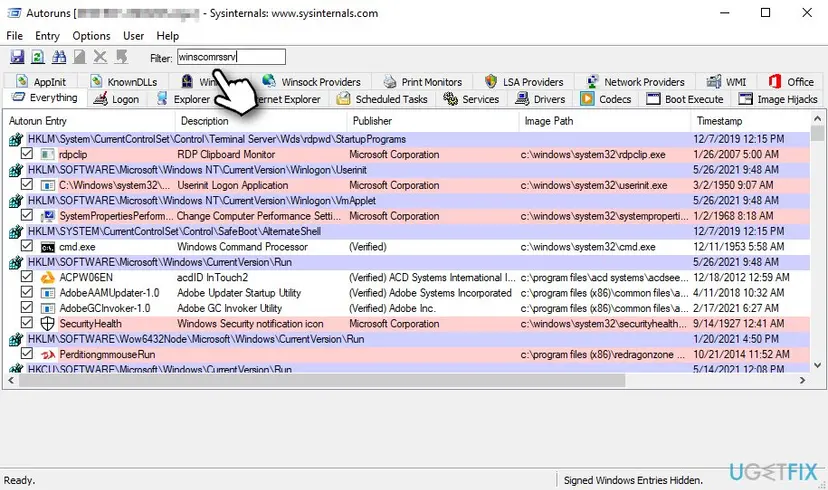The height and width of the screenshot is (490, 828).
Task: Sort by the Image Path column header
Action: click(x=605, y=121)
